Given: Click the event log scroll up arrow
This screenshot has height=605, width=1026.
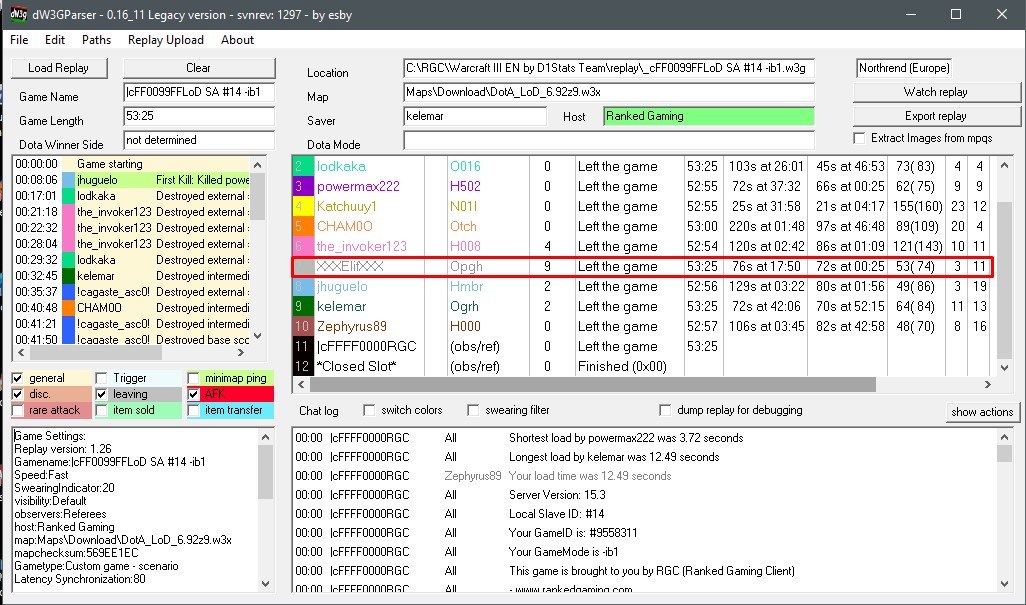Looking at the screenshot, I should [x=257, y=165].
